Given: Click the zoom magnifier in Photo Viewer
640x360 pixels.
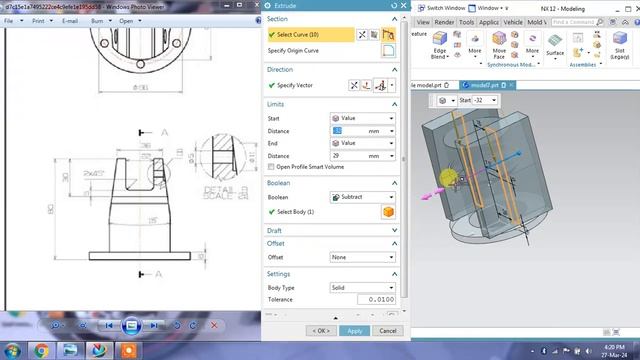Looking at the screenshot, I should pyautogui.click(x=56, y=325).
